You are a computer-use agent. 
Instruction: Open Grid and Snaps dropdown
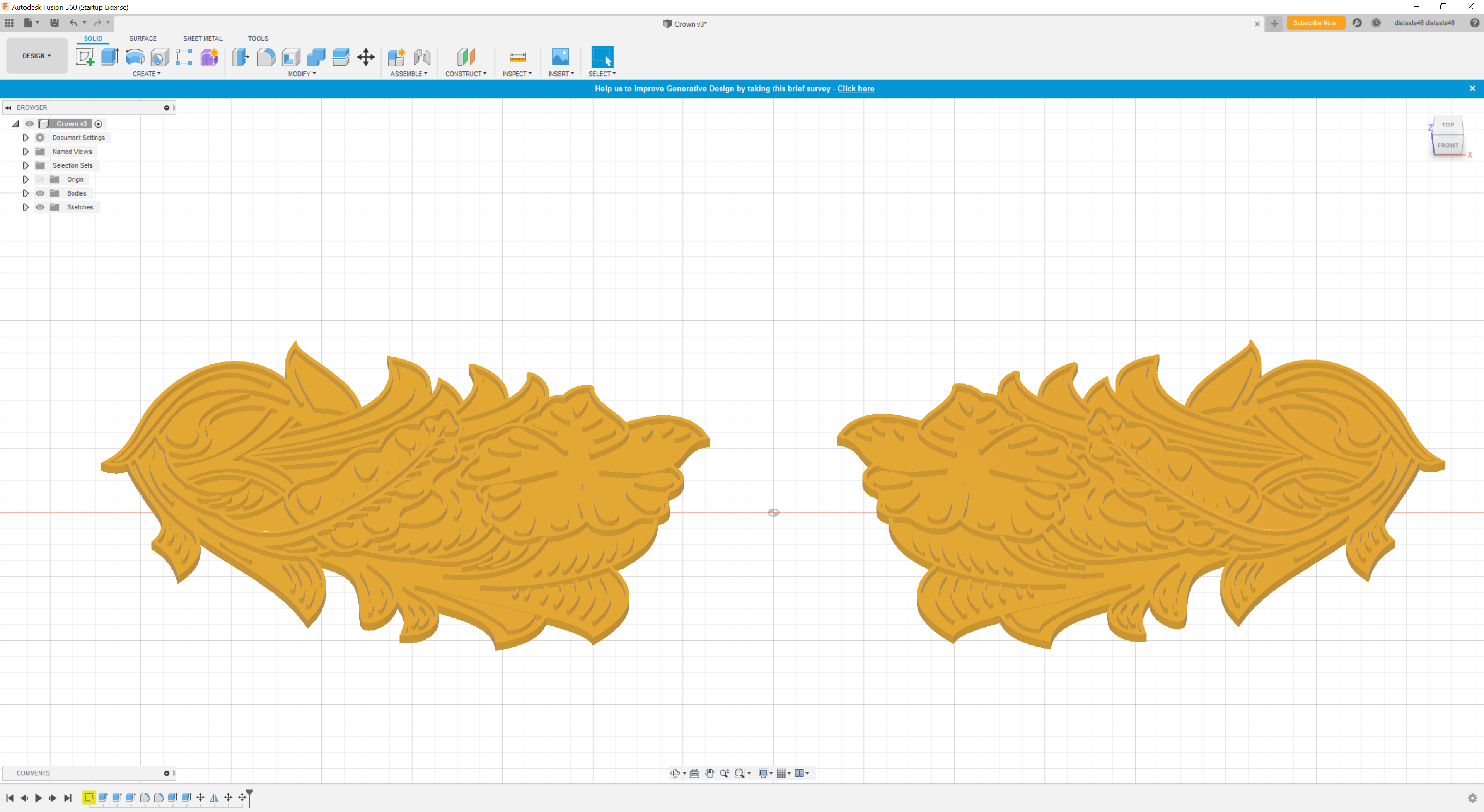[784, 773]
